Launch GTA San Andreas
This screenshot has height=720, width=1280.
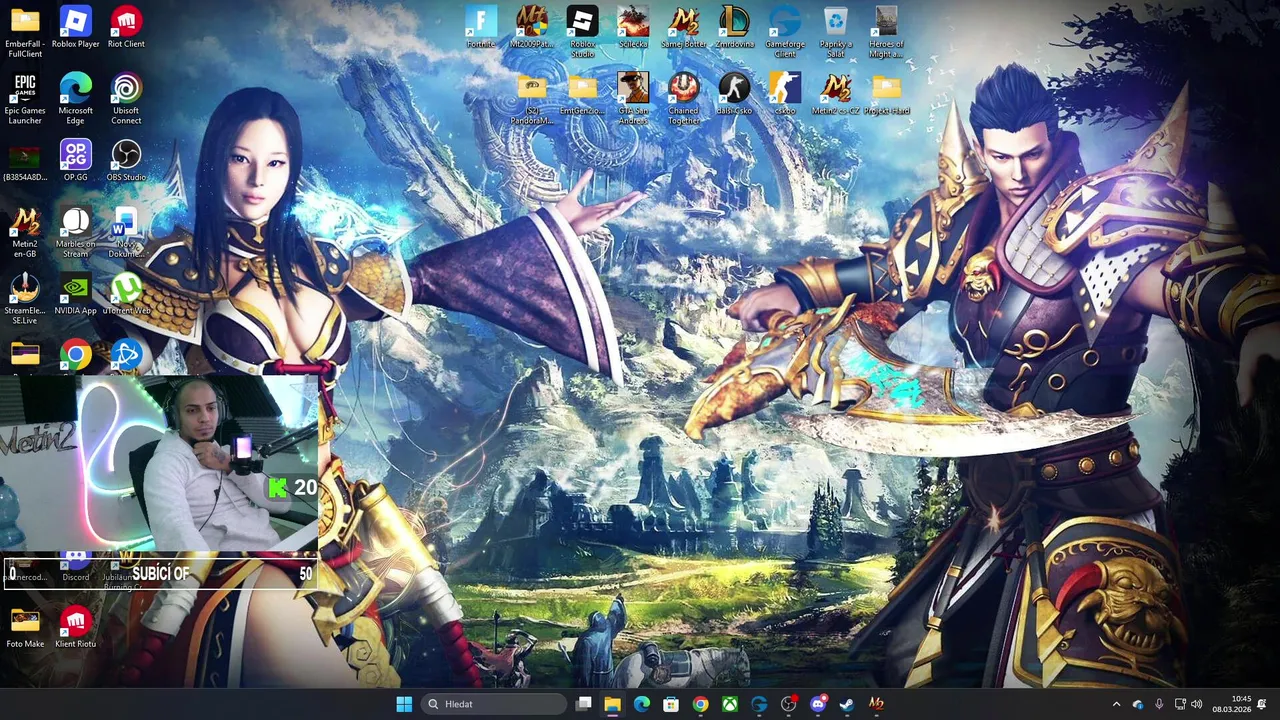pos(633,98)
